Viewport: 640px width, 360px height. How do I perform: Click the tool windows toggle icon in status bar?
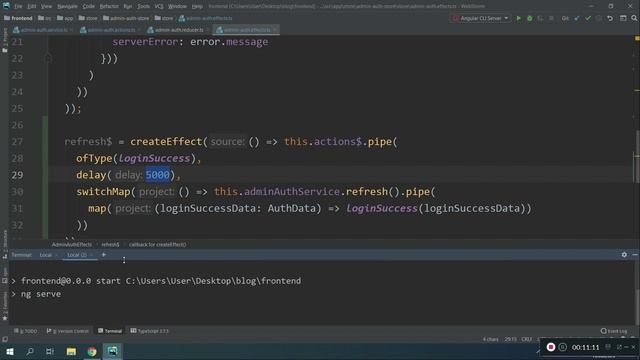click(5, 339)
